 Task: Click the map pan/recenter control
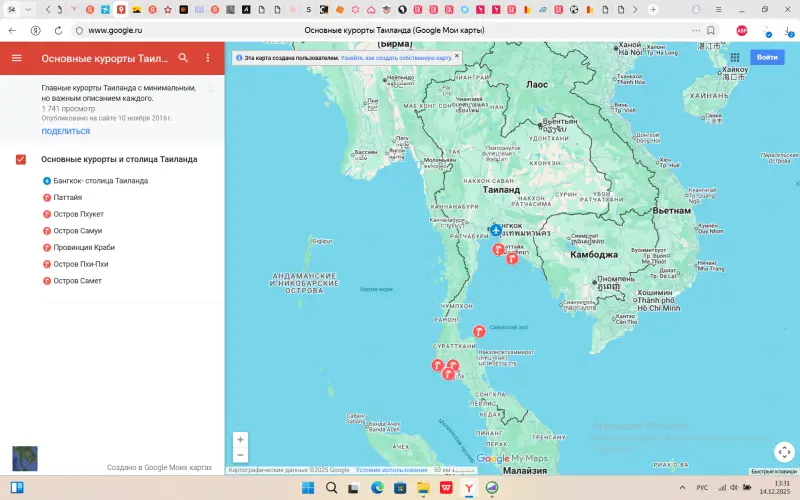784,452
